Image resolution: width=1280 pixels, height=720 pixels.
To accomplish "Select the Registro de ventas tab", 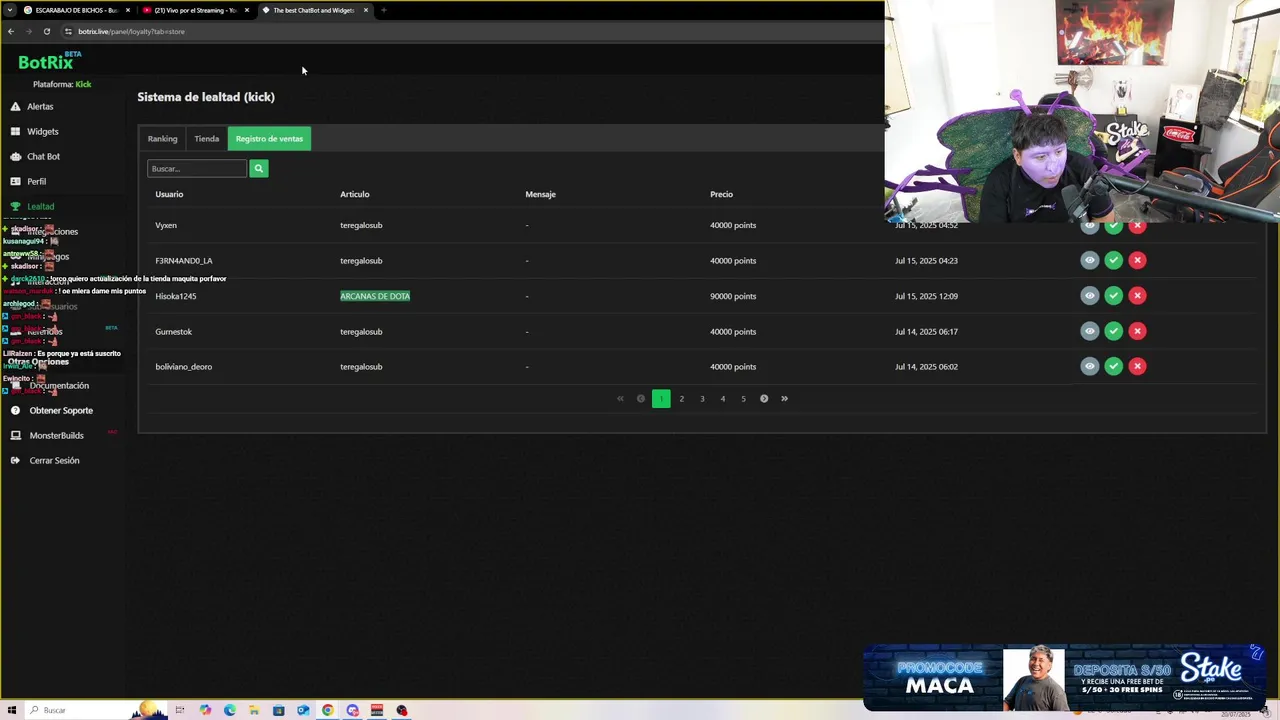I will (x=269, y=139).
